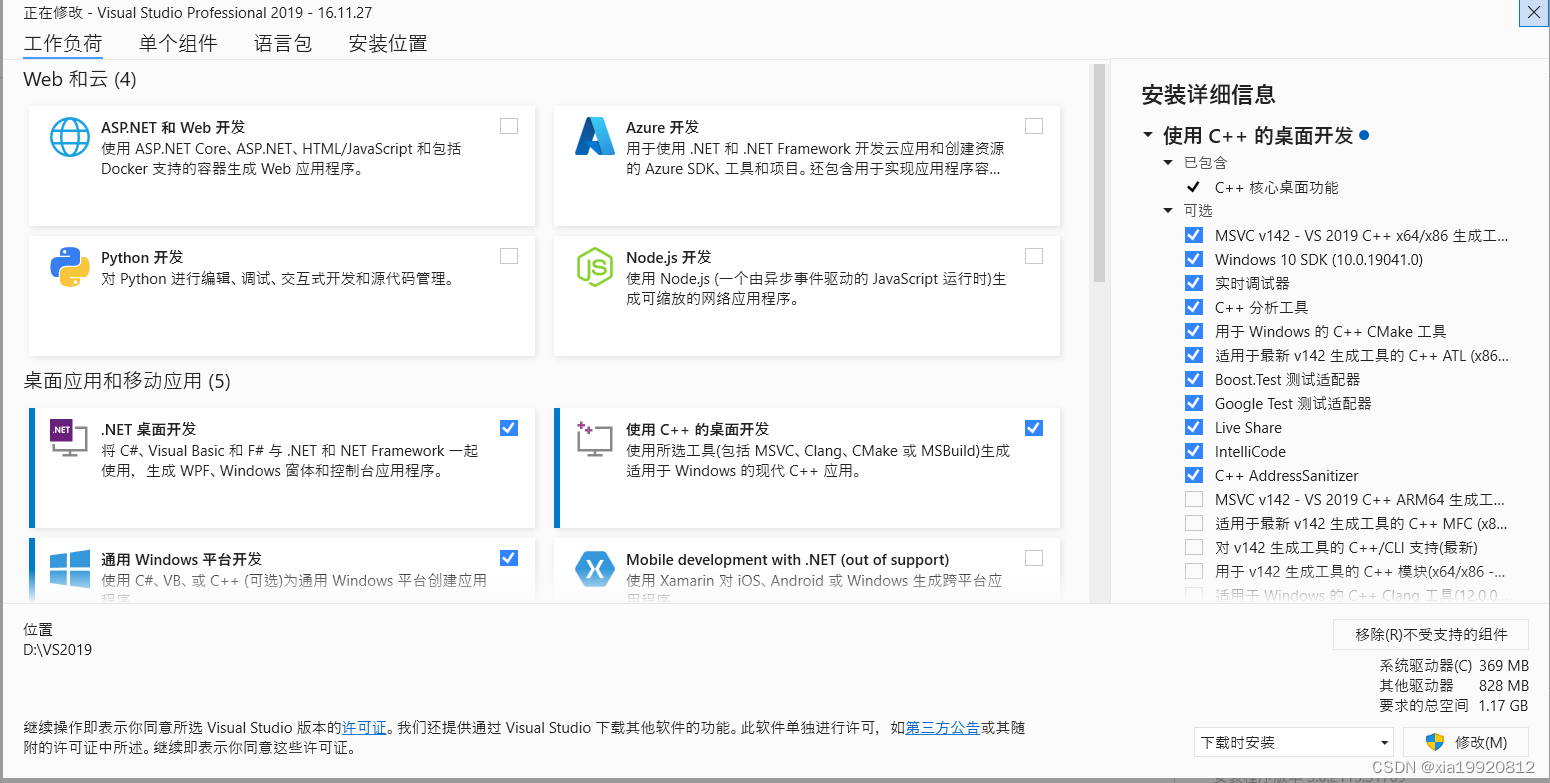Open the 单个组件 tab
This screenshot has width=1550, height=783.
click(178, 43)
